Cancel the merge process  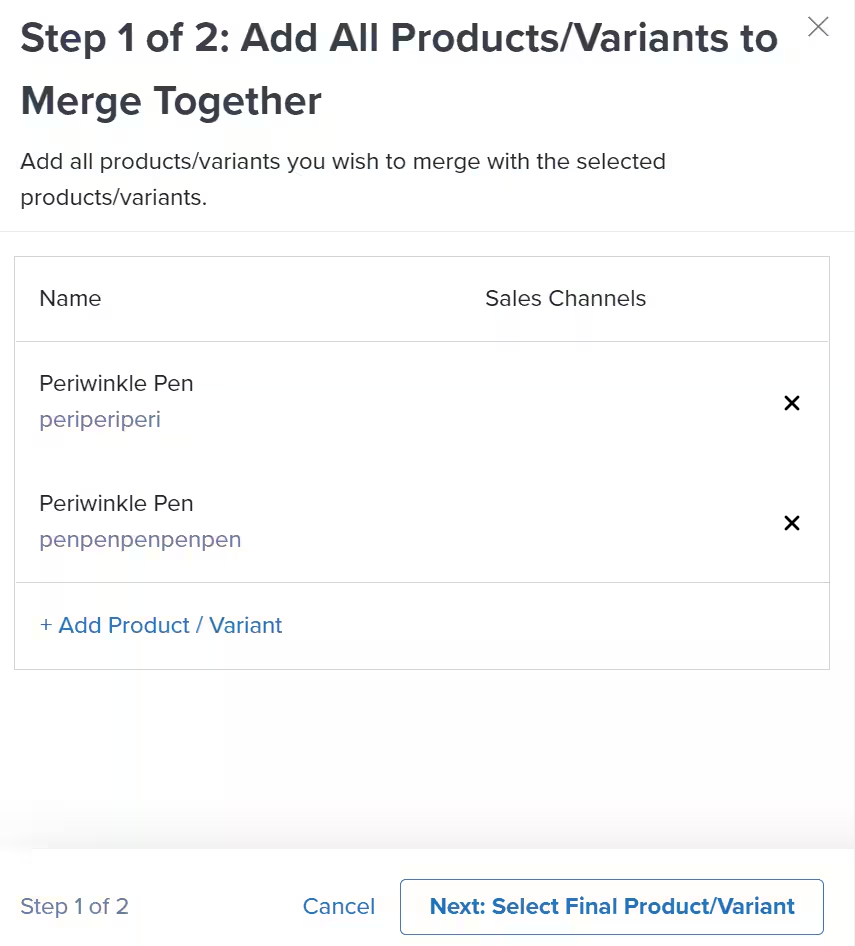point(339,906)
